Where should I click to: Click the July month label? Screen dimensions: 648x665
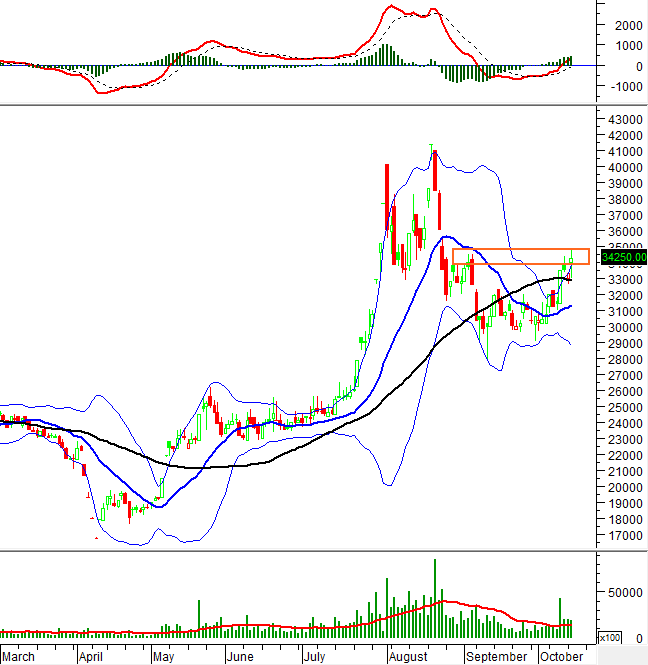point(315,656)
